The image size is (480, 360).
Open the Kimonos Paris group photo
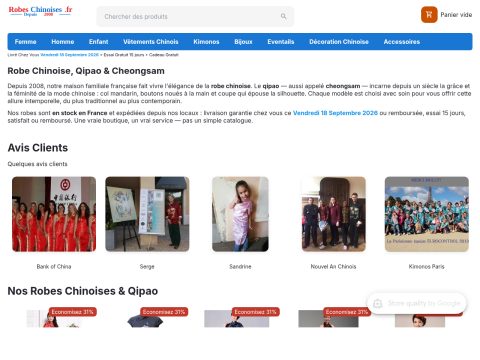click(x=427, y=214)
